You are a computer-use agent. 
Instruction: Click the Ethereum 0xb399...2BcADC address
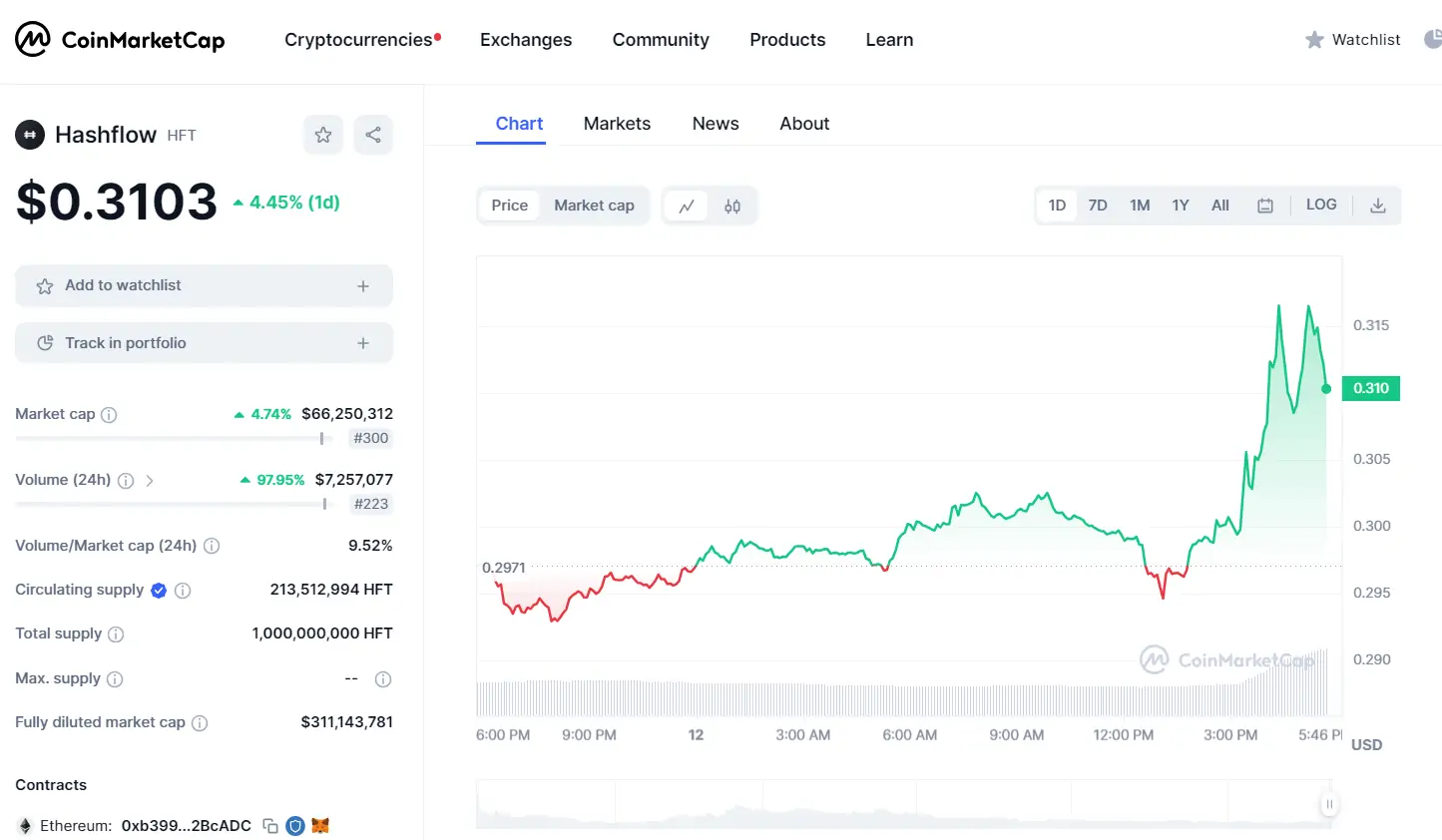tap(187, 826)
